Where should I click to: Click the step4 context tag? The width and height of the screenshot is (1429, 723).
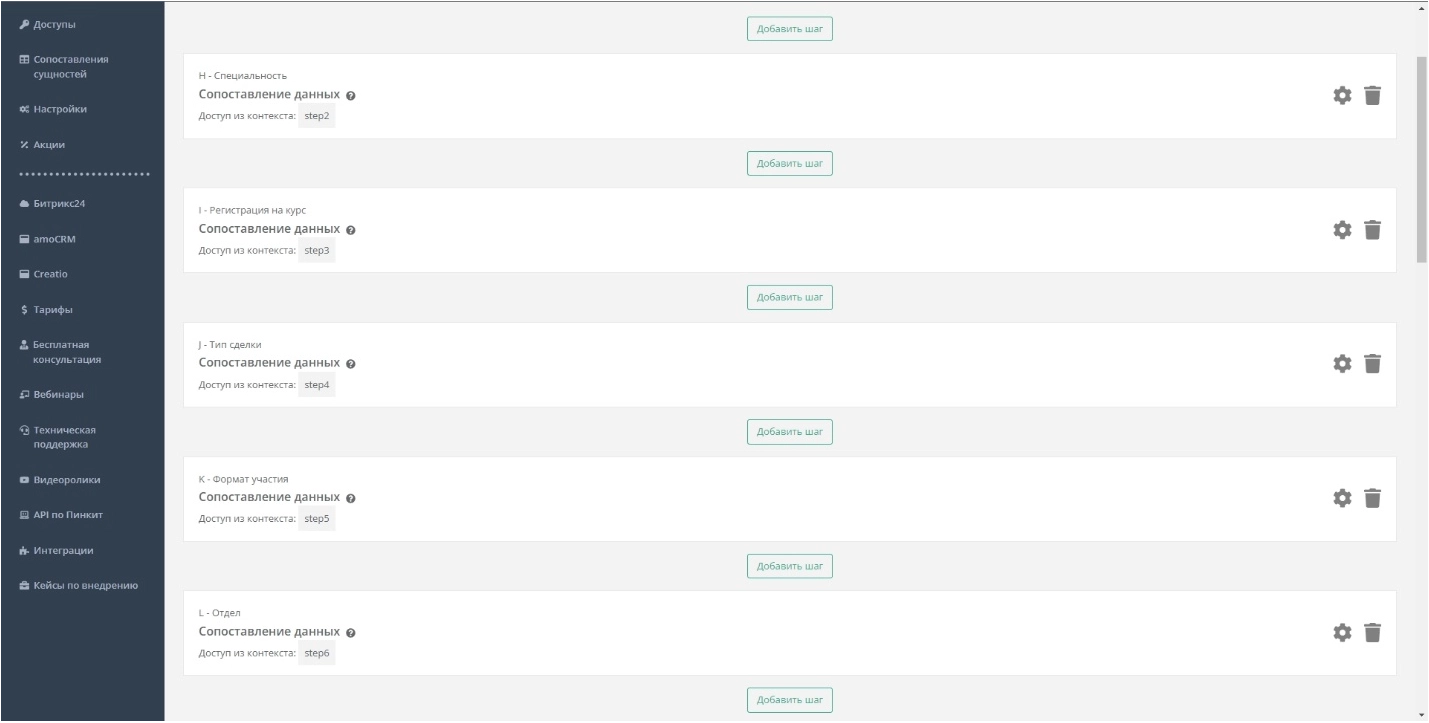click(317, 385)
